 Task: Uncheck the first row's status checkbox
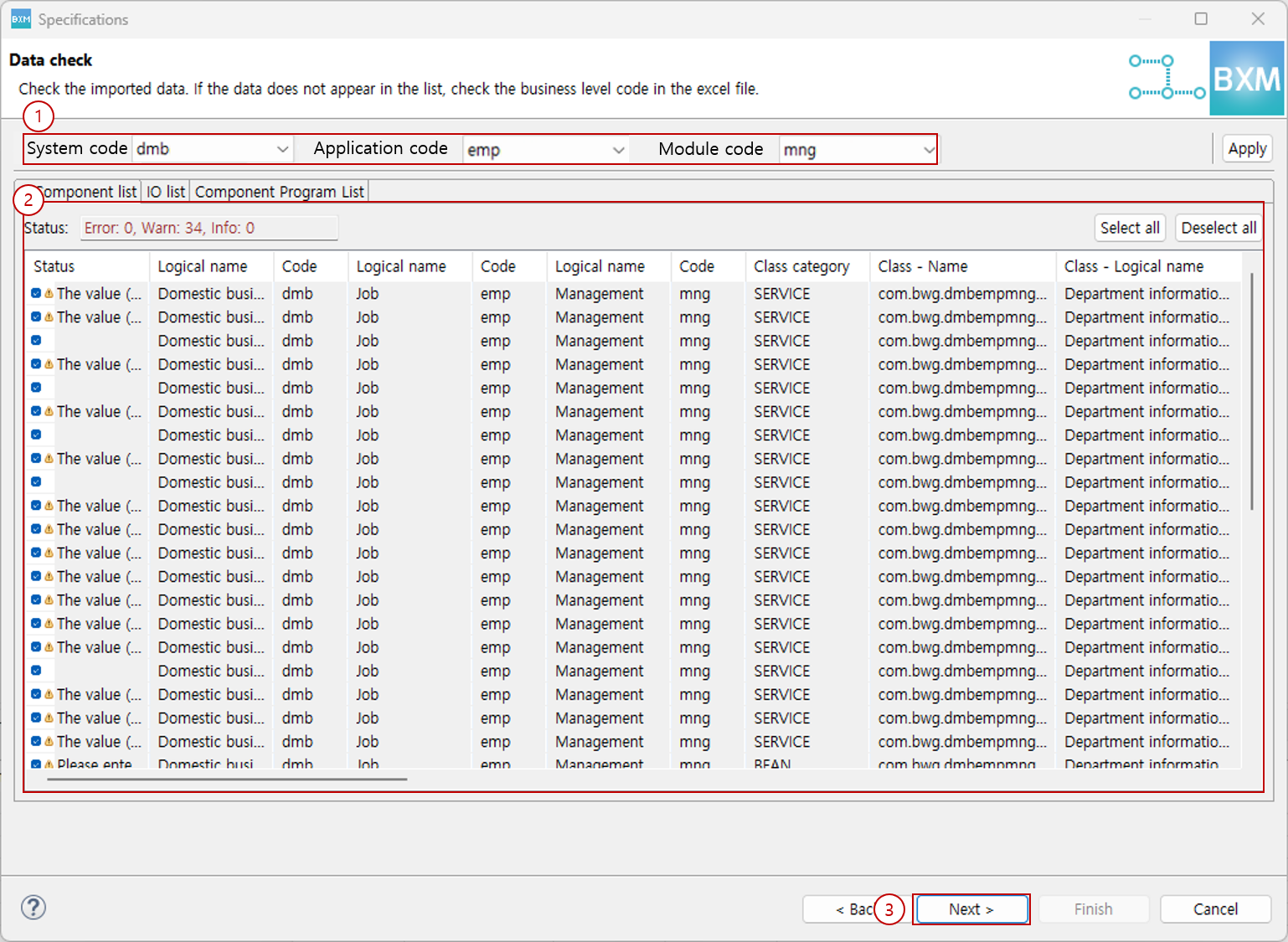point(37,294)
